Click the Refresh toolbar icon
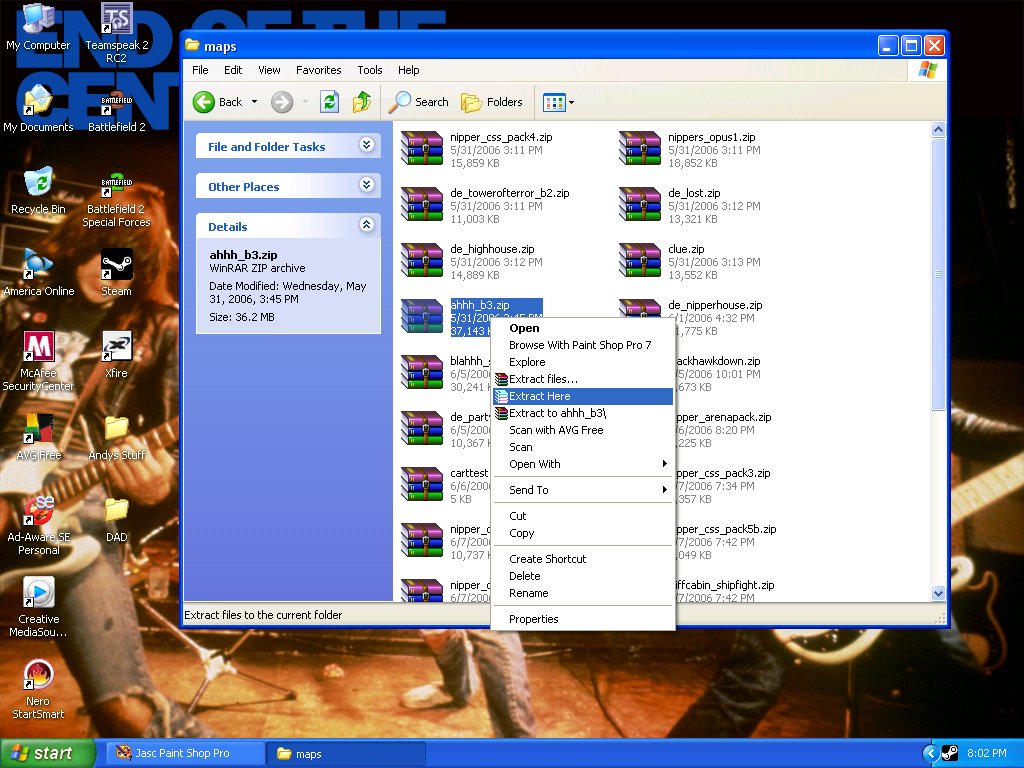1024x768 pixels. click(330, 102)
